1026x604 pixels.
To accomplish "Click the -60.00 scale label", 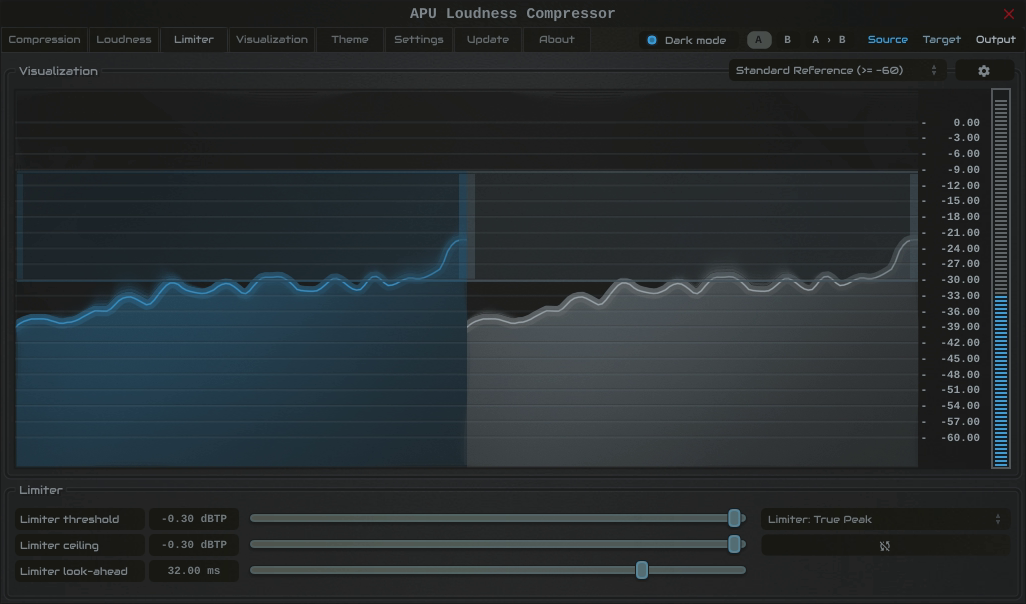I will [x=960, y=438].
